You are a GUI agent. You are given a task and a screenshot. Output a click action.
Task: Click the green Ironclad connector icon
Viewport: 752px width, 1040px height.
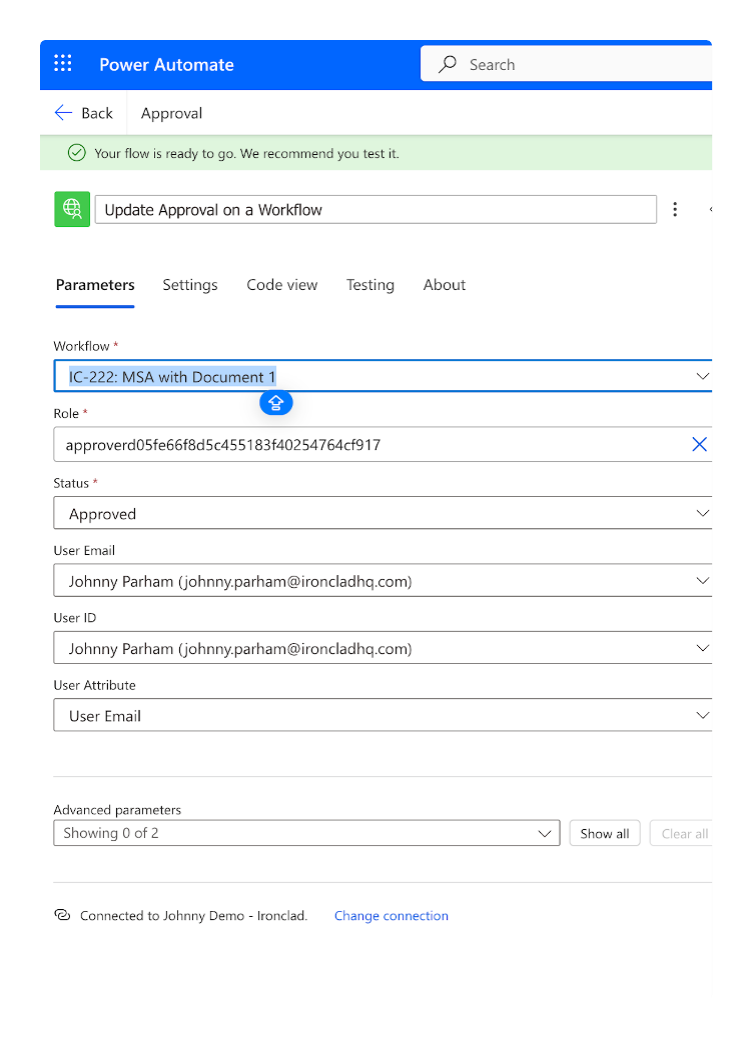point(72,210)
